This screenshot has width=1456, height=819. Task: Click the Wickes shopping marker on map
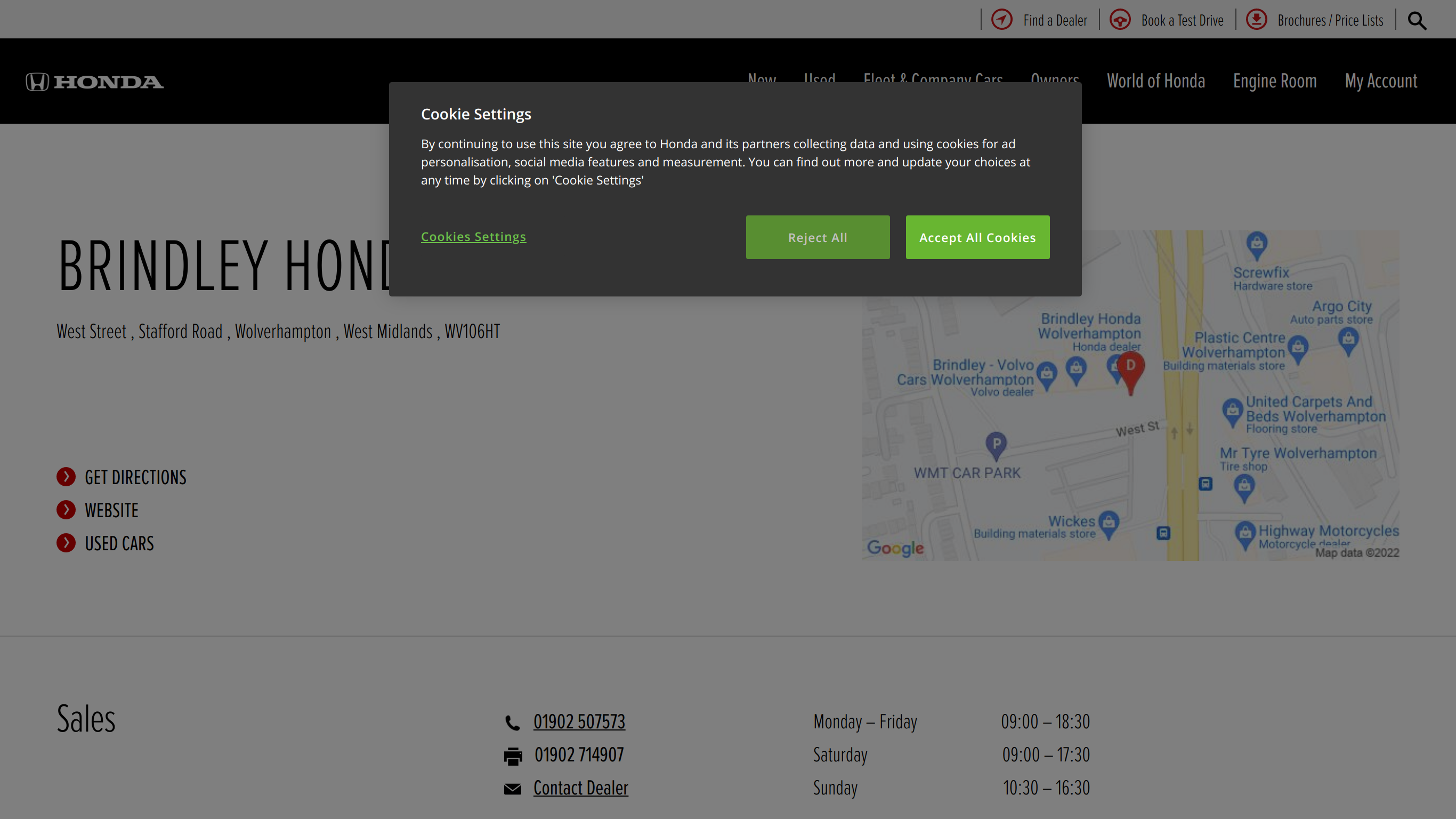(1109, 525)
